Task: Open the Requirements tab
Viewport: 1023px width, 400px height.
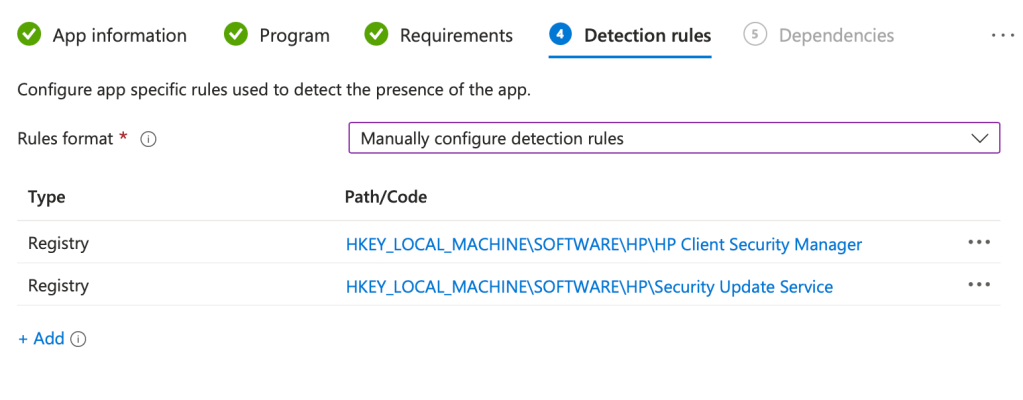Action: pyautogui.click(x=456, y=35)
